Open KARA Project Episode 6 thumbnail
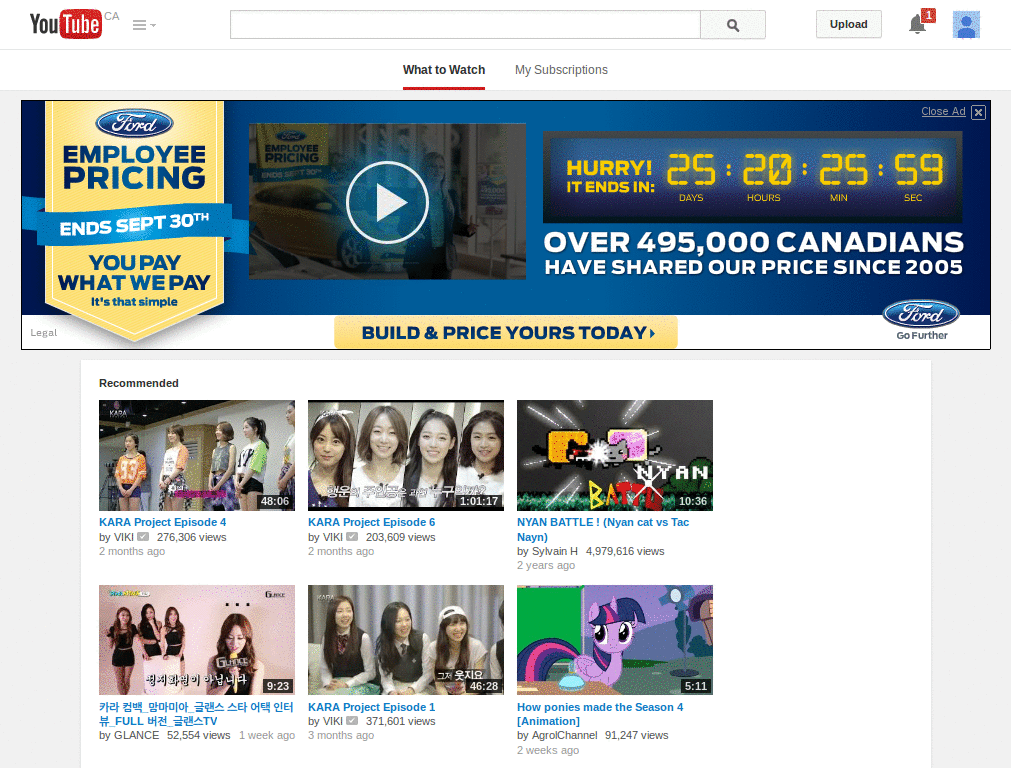This screenshot has width=1024, height=768. click(x=406, y=455)
